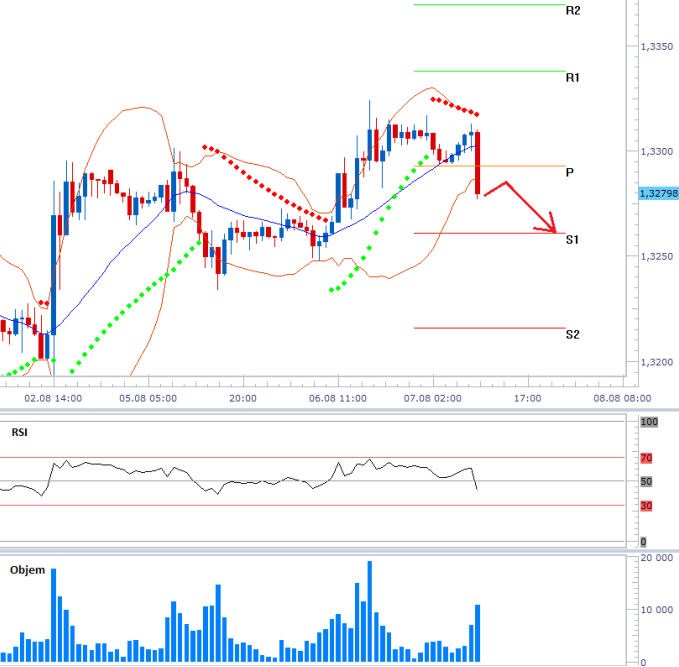Click the 06.08 11:00 time label
This screenshot has width=679, height=667.
click(338, 398)
